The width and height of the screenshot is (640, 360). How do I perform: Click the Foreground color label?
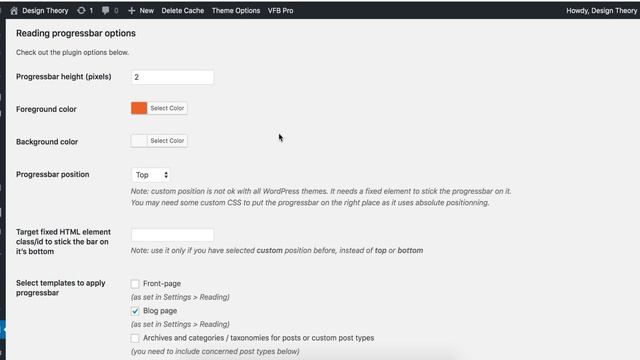pos(46,109)
